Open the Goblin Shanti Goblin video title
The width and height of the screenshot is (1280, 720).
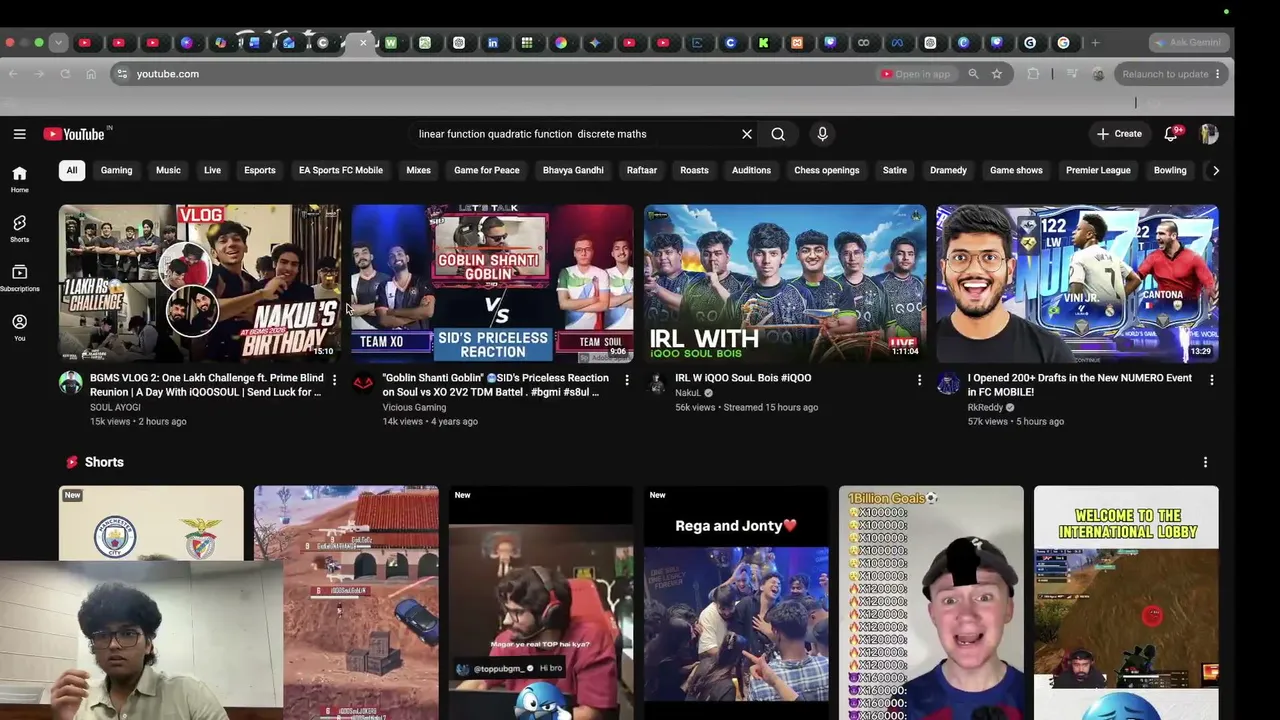tap(497, 385)
